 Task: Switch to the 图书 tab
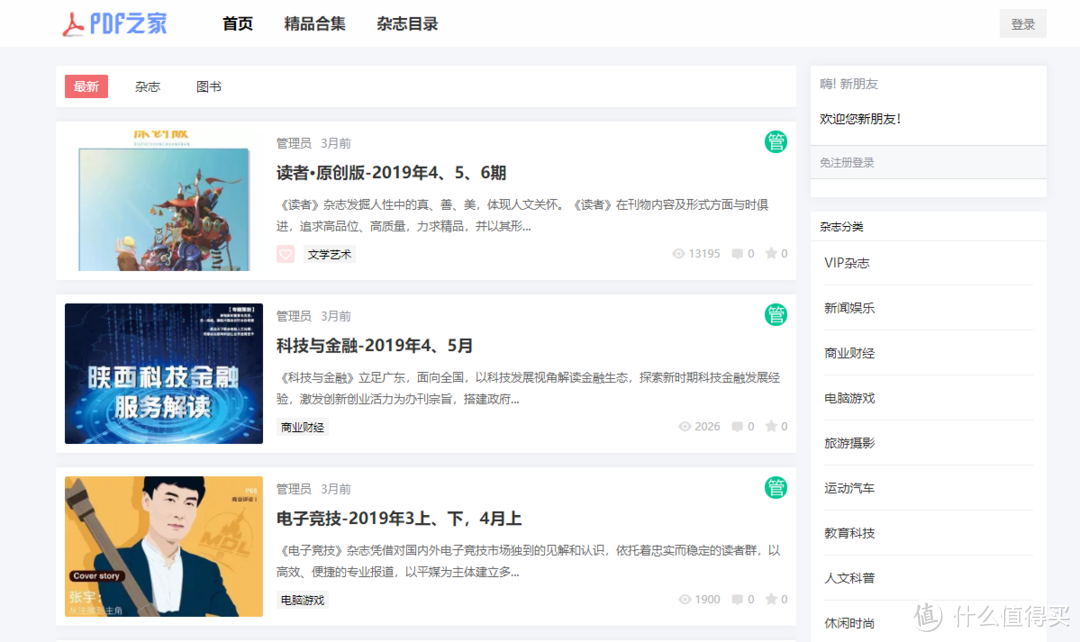(x=209, y=86)
